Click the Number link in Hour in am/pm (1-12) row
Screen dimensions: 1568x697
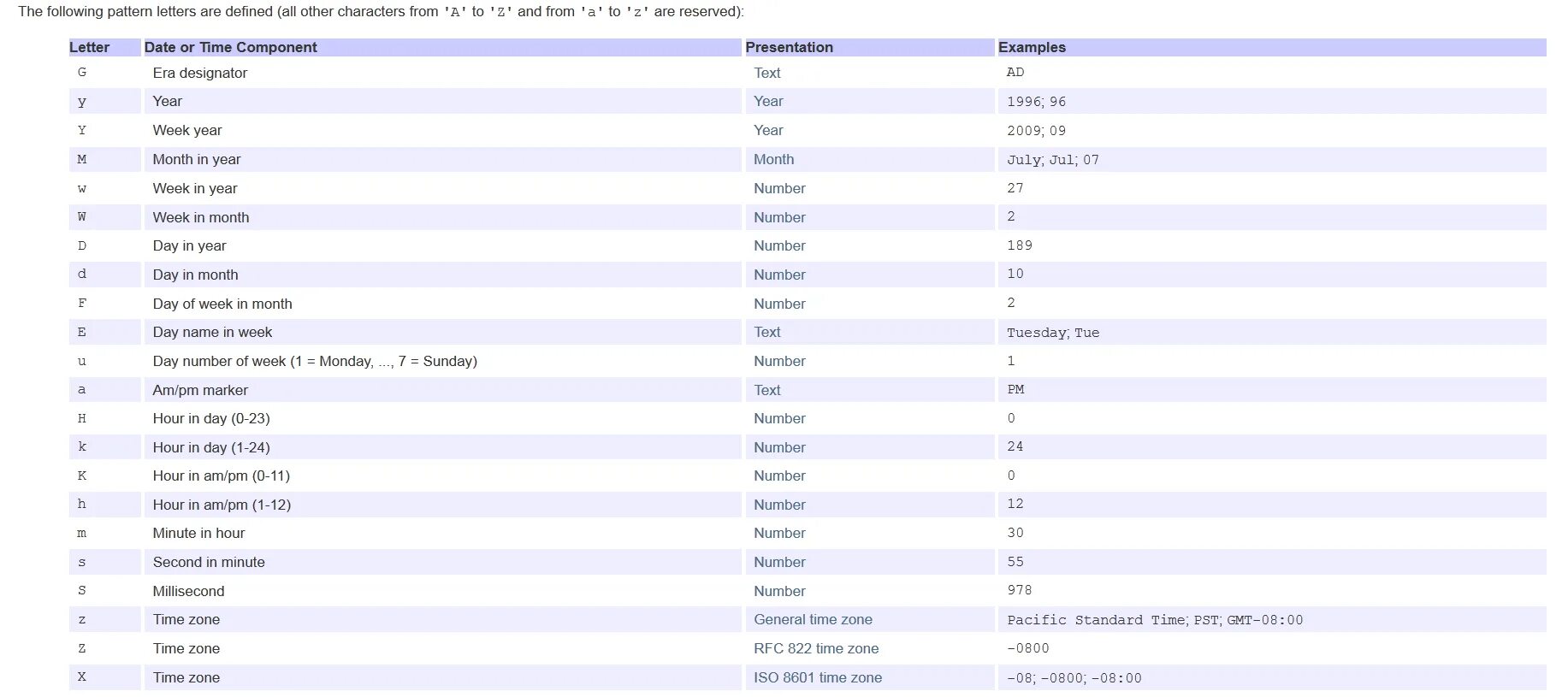(779, 505)
